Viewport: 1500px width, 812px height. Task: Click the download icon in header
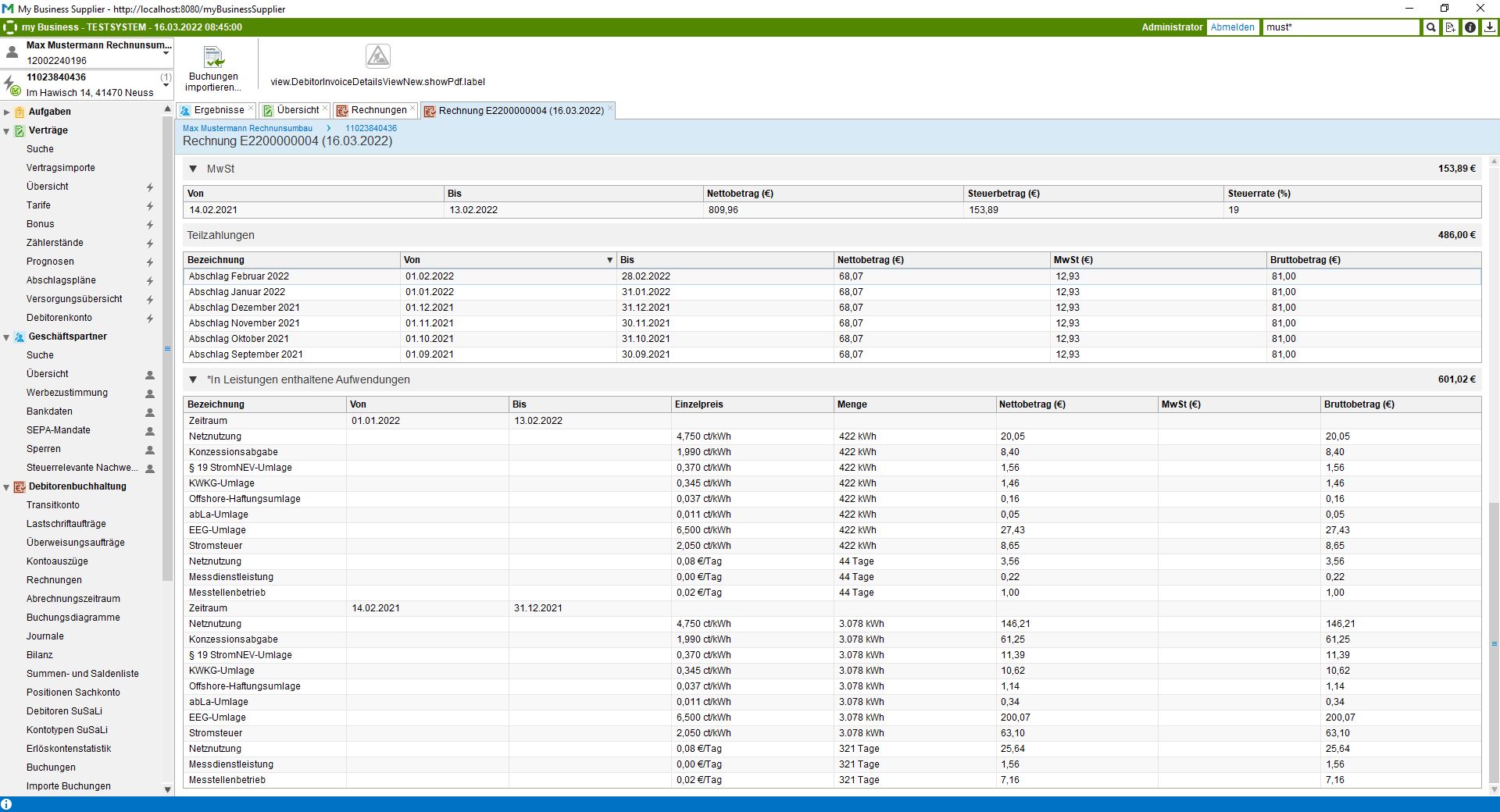click(1489, 27)
